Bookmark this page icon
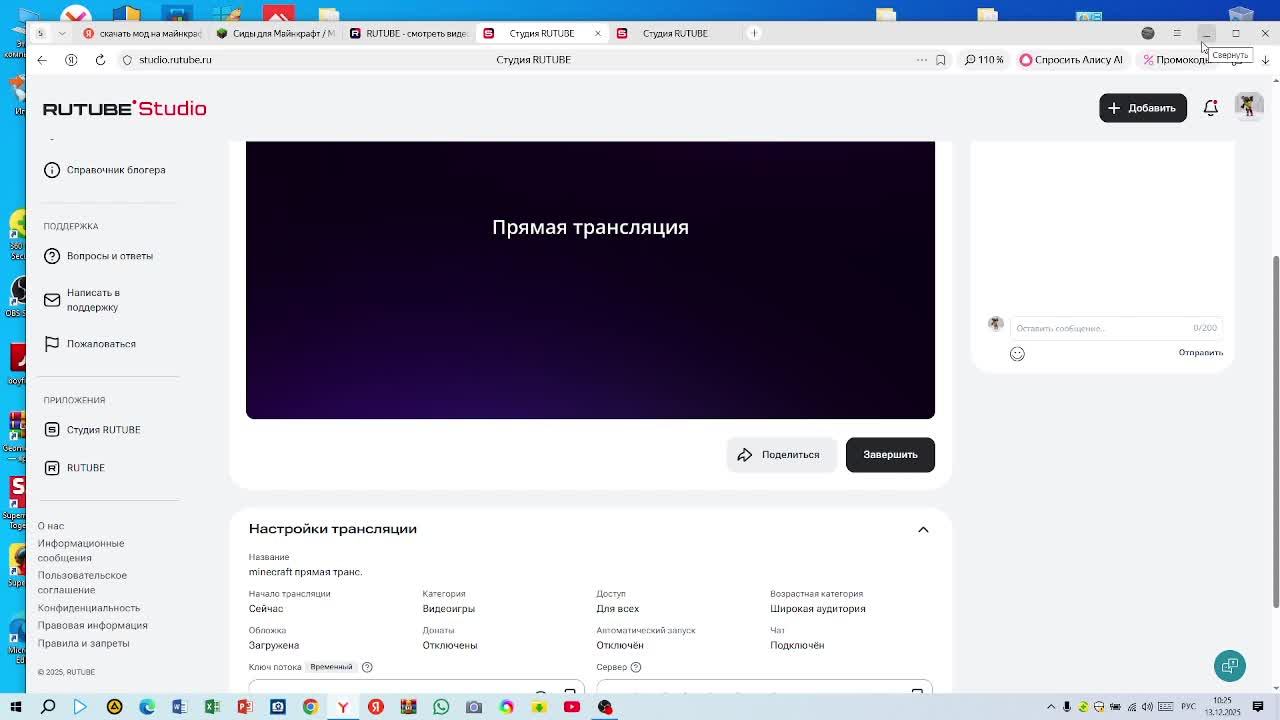Viewport: 1280px width, 720px height. (x=941, y=60)
